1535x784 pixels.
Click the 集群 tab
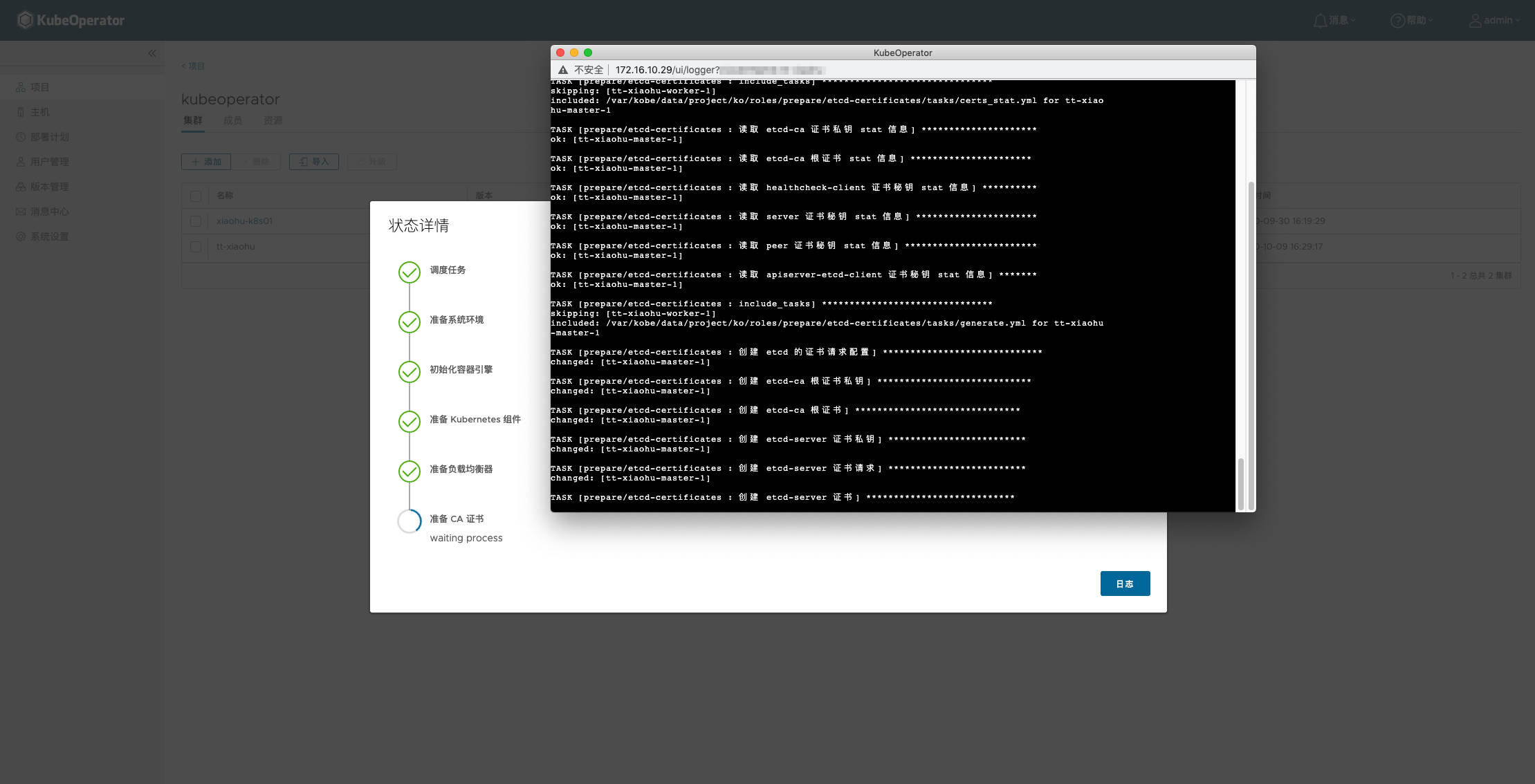point(192,120)
